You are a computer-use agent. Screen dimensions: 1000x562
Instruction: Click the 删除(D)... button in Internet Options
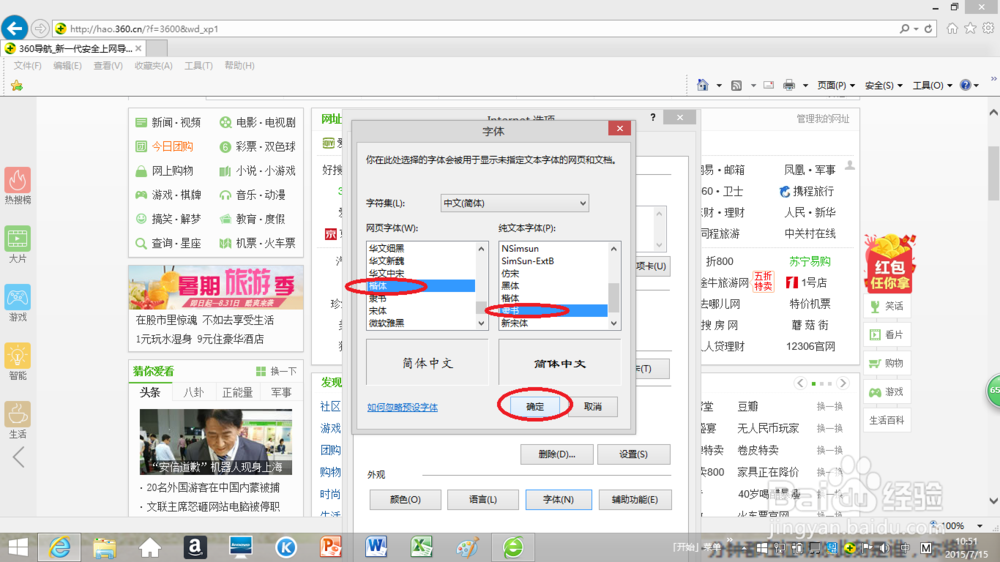click(557, 454)
